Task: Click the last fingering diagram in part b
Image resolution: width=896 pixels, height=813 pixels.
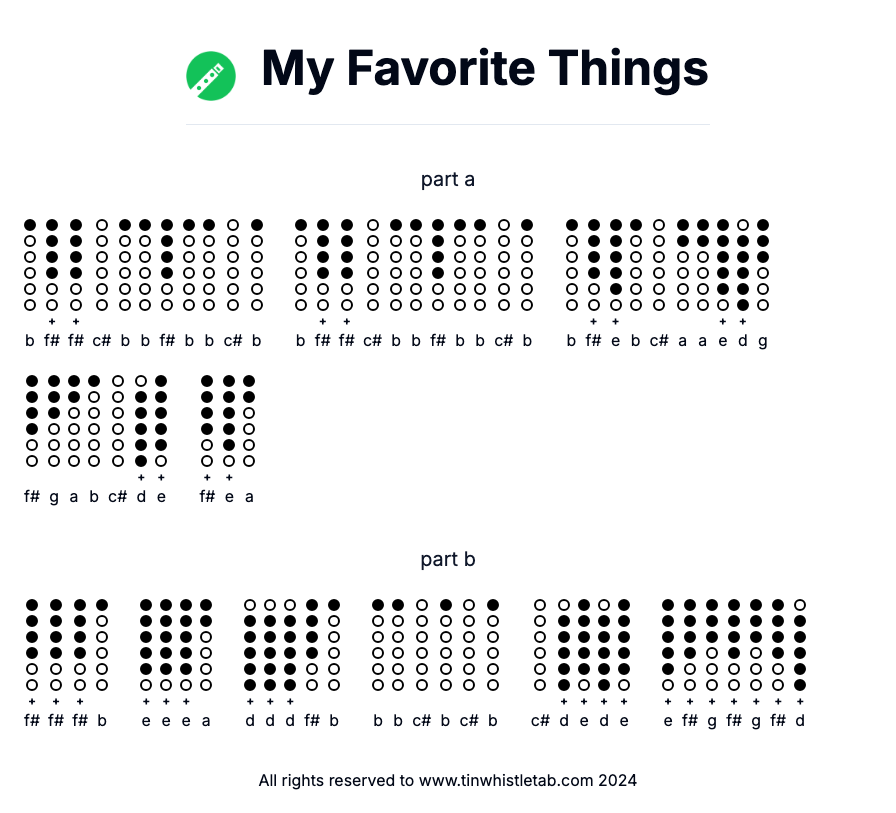Action: (800, 645)
